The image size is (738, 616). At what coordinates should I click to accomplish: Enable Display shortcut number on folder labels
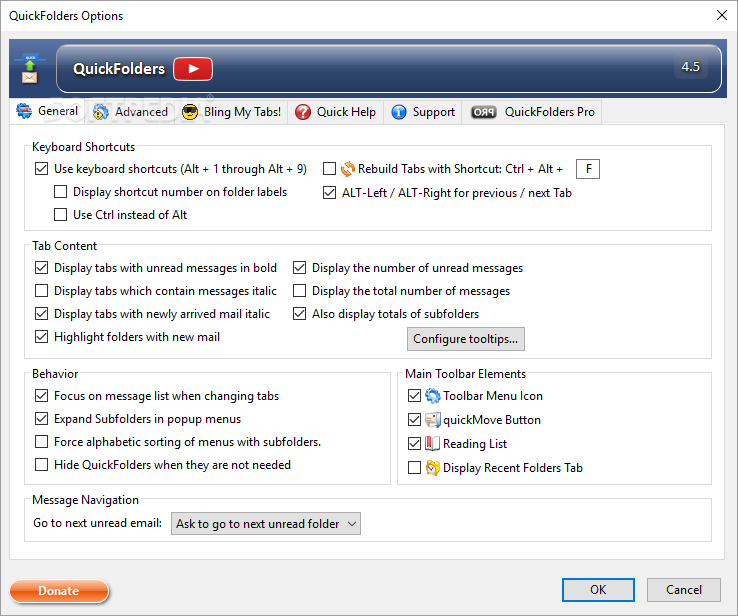pos(60,192)
